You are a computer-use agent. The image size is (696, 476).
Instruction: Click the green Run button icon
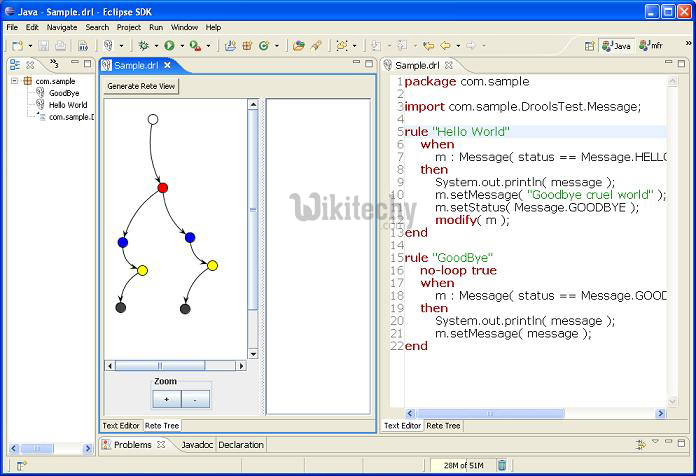(x=169, y=45)
